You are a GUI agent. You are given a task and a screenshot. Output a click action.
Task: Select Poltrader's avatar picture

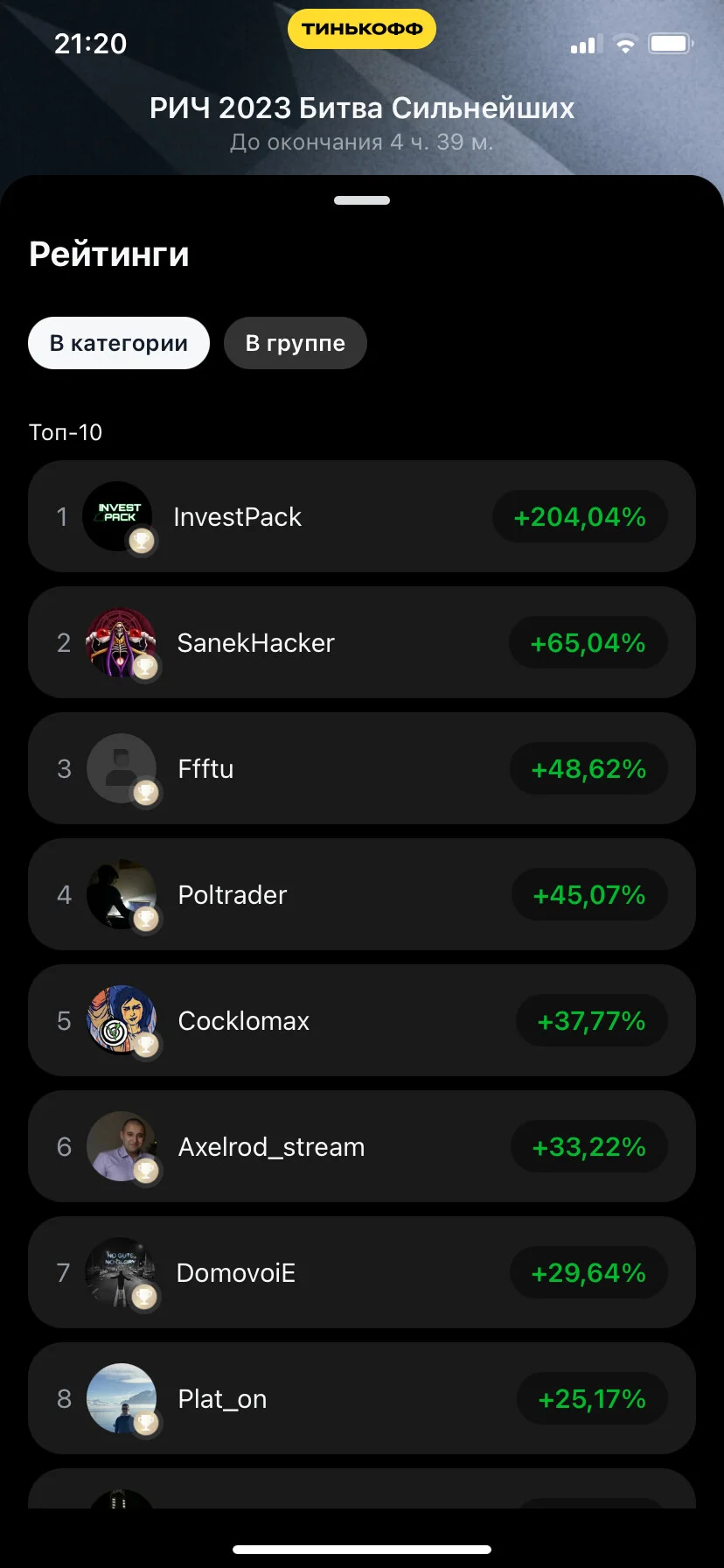[122, 894]
